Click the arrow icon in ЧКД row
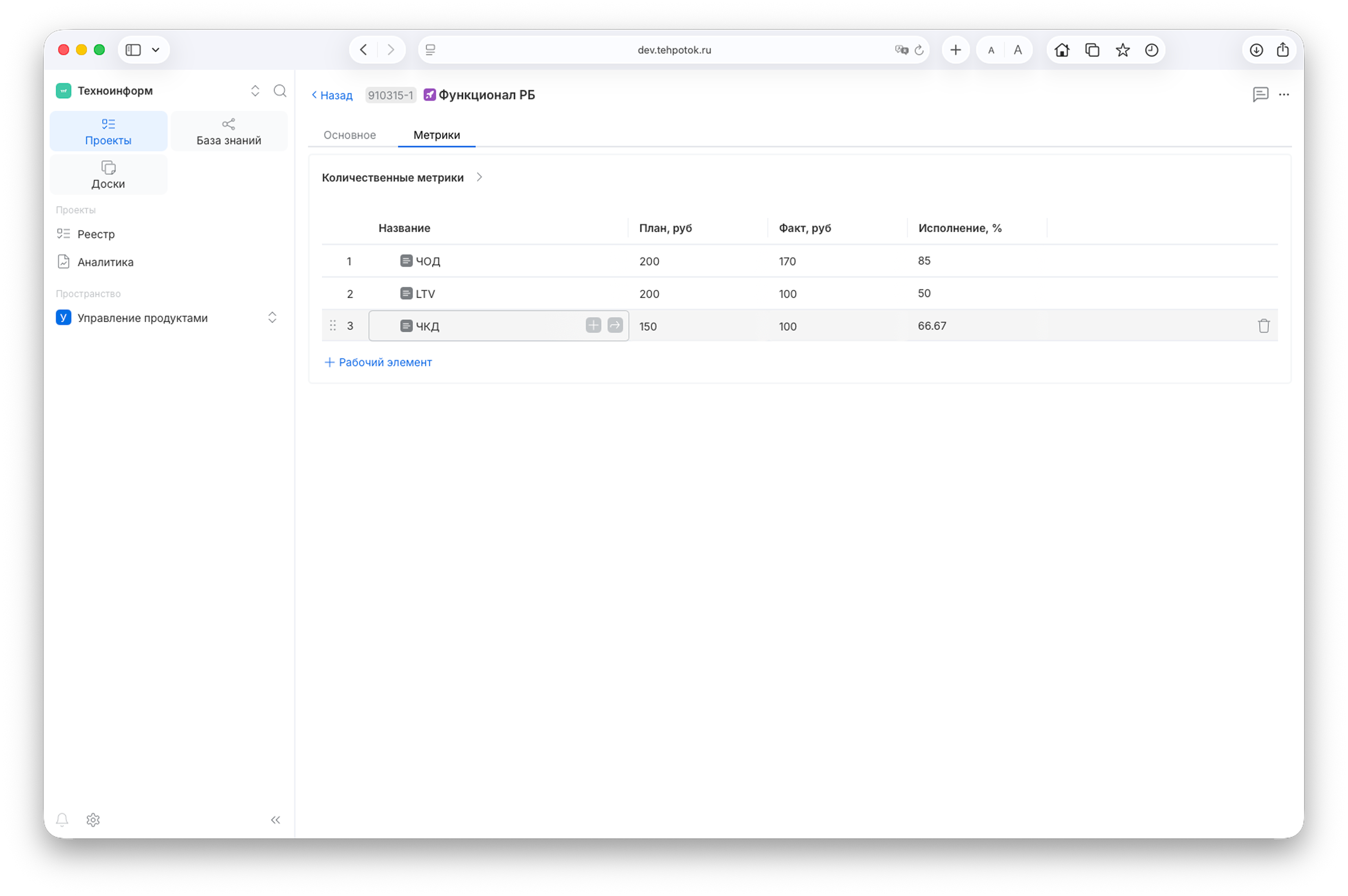The height and width of the screenshot is (896, 1348). click(615, 325)
